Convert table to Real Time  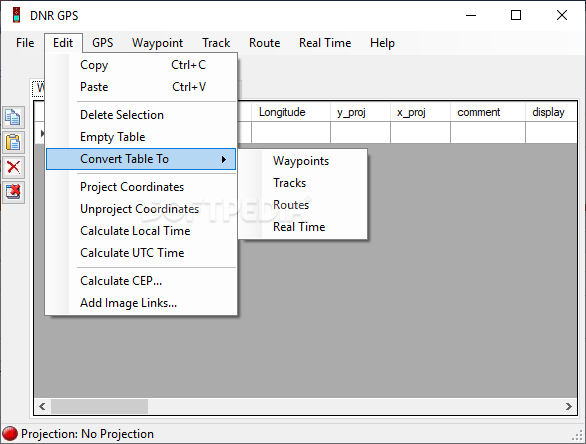[303, 227]
